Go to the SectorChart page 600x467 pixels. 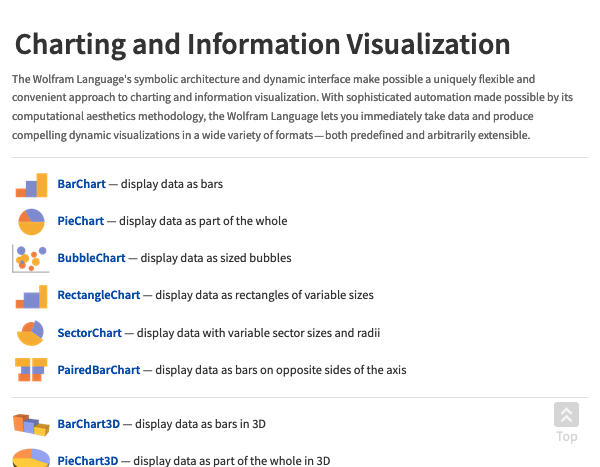90,333
